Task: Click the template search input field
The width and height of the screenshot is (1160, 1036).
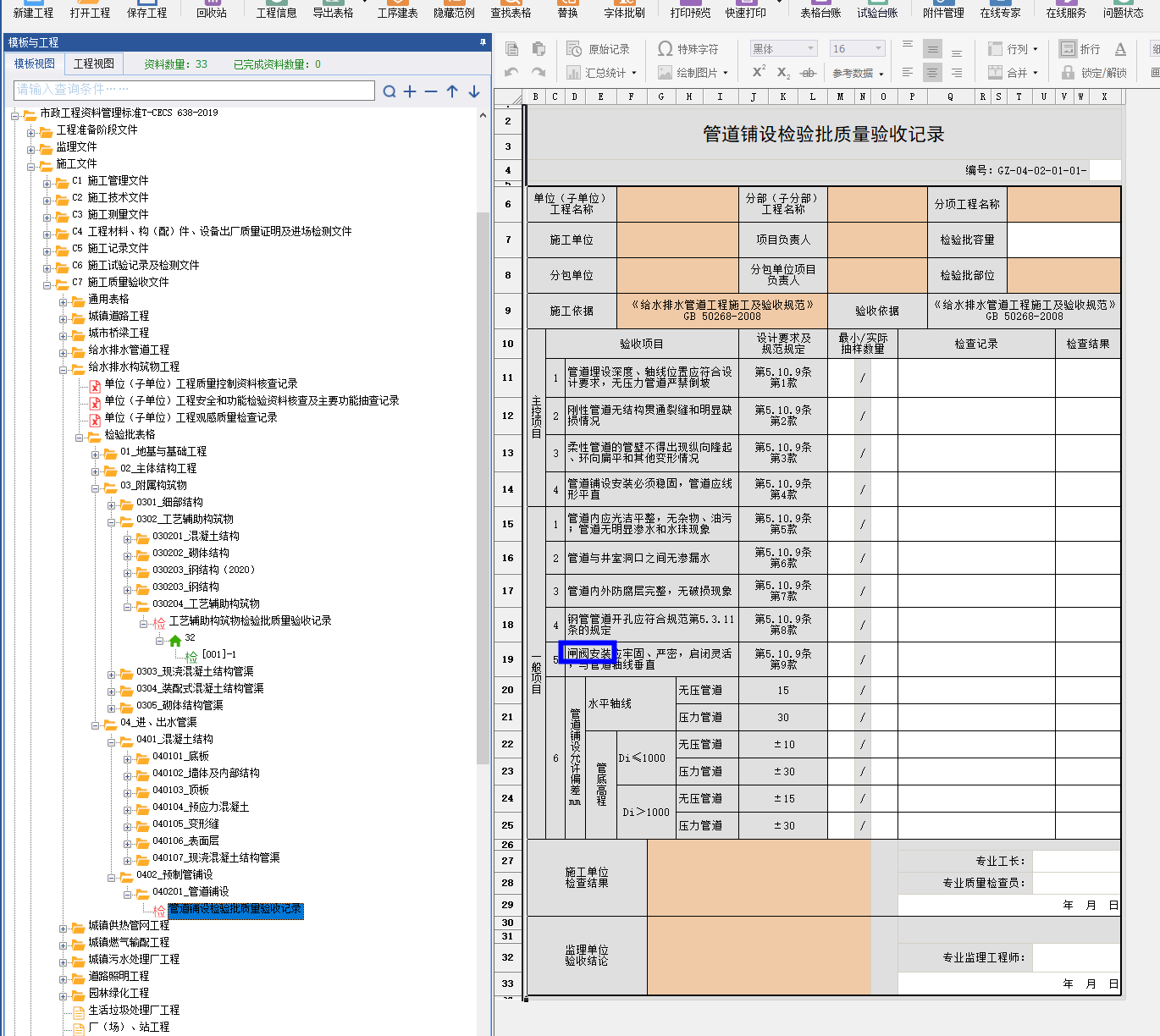Action: coord(194,90)
